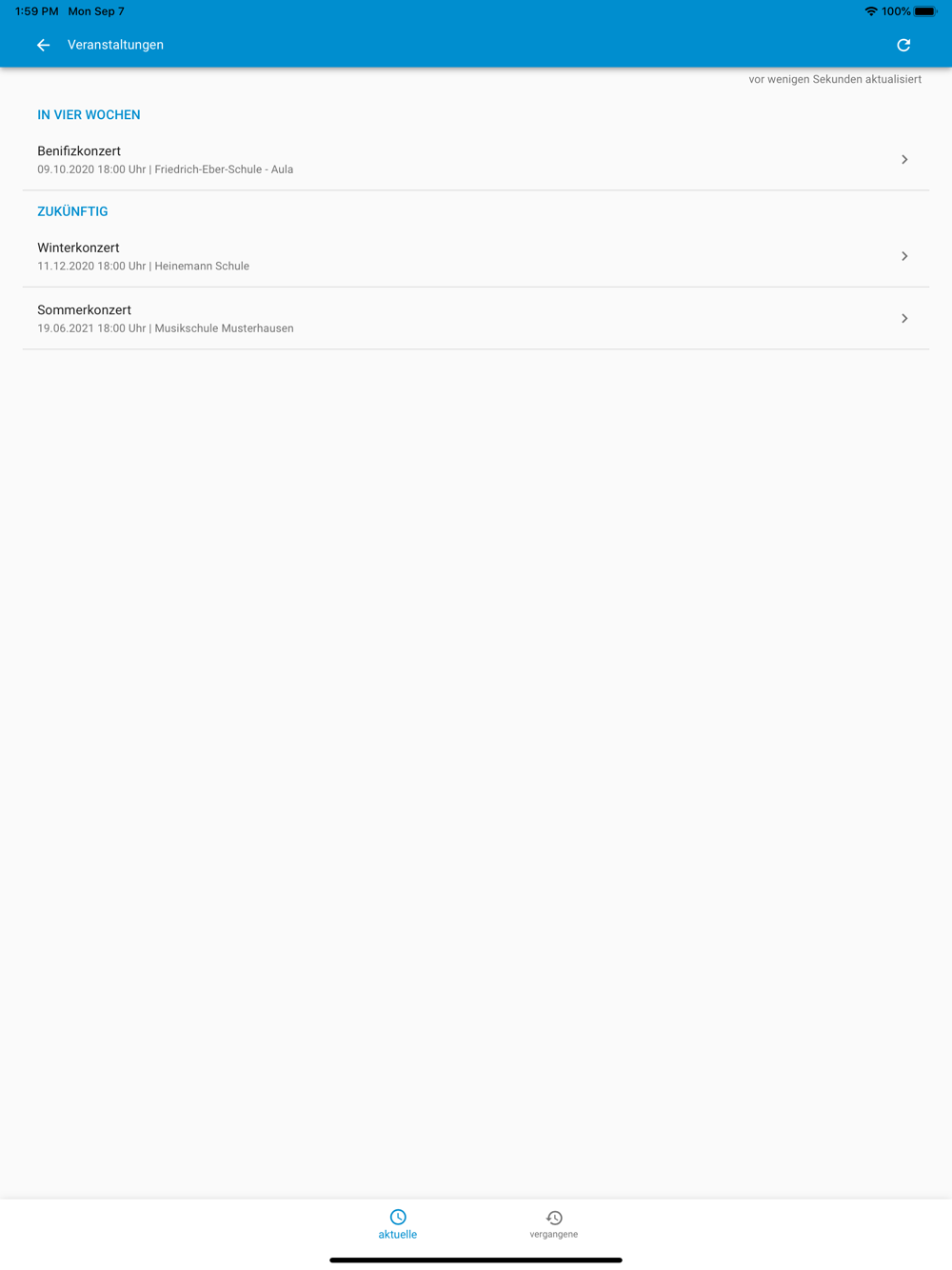Image resolution: width=952 pixels, height=1270 pixels.
Task: Expand Winterkonzert with its chevron
Action: [904, 256]
